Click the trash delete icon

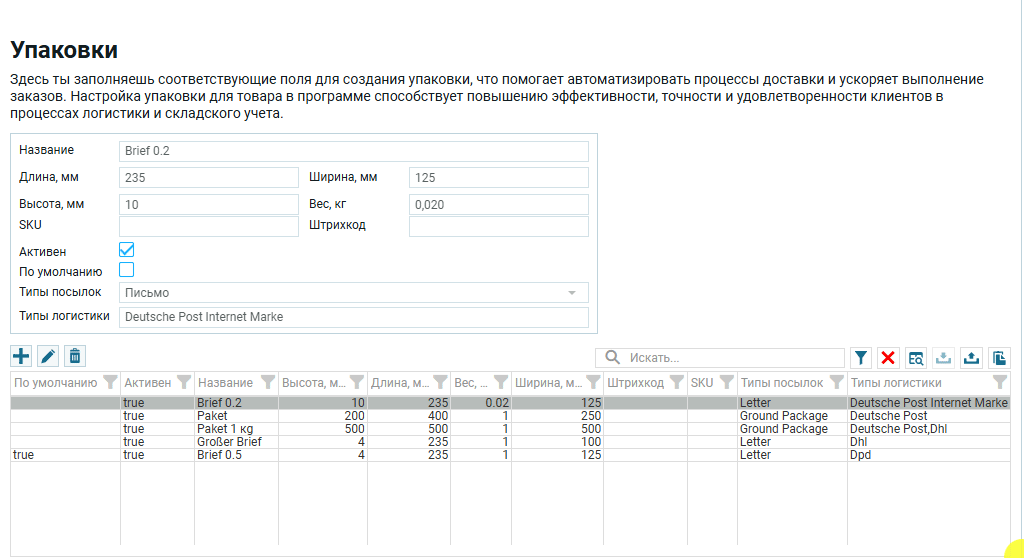75,356
